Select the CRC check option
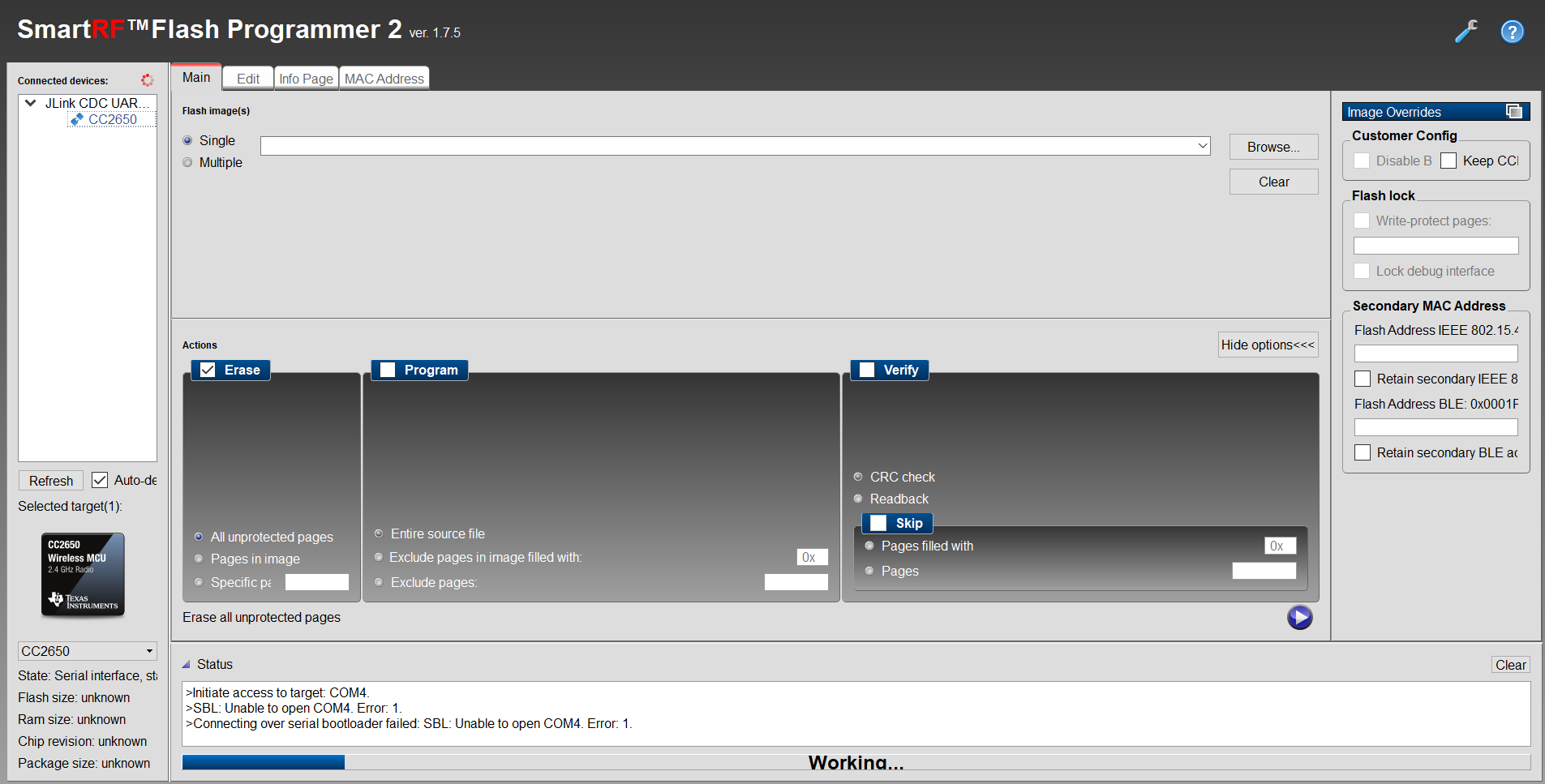 [858, 477]
